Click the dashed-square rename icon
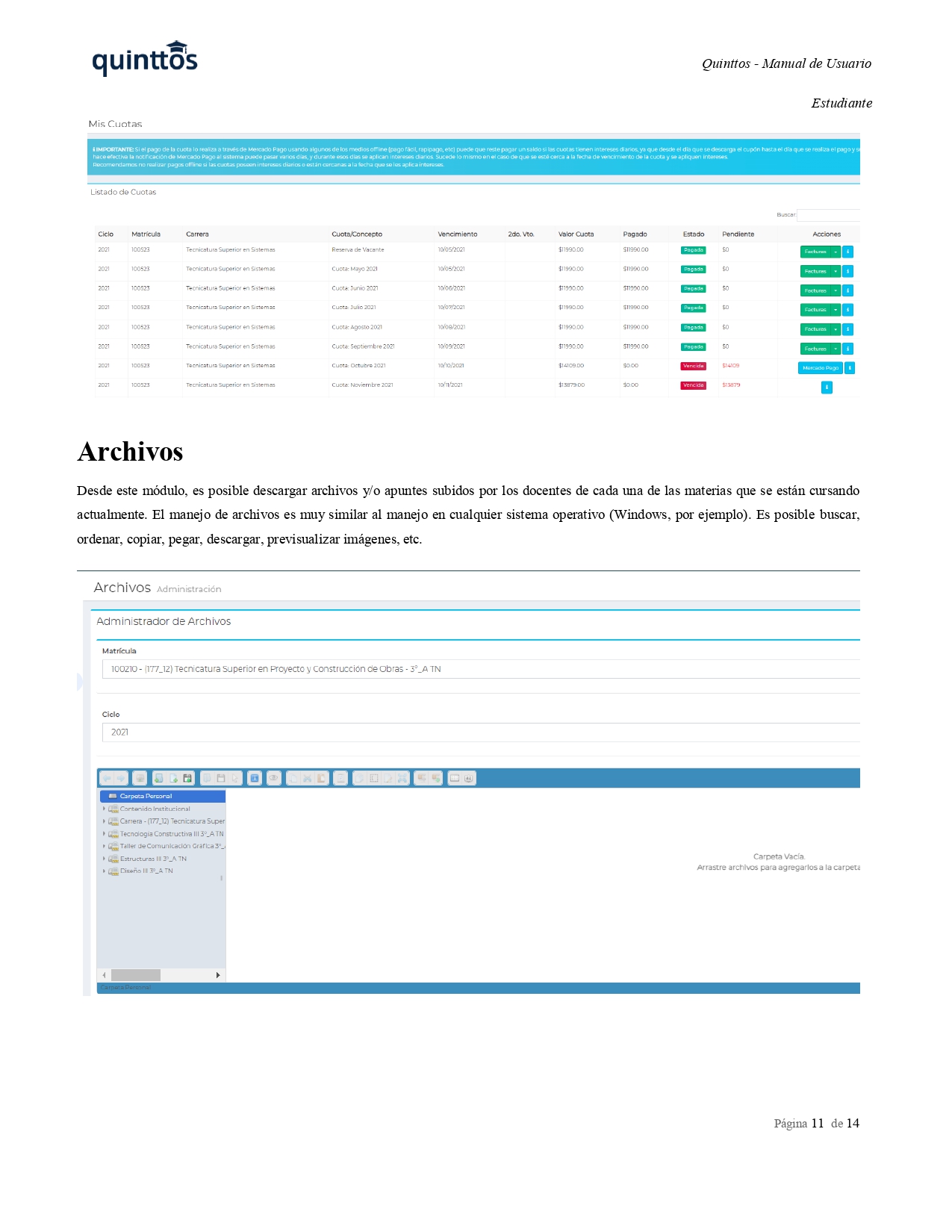The width and height of the screenshot is (952, 1232). [373, 778]
